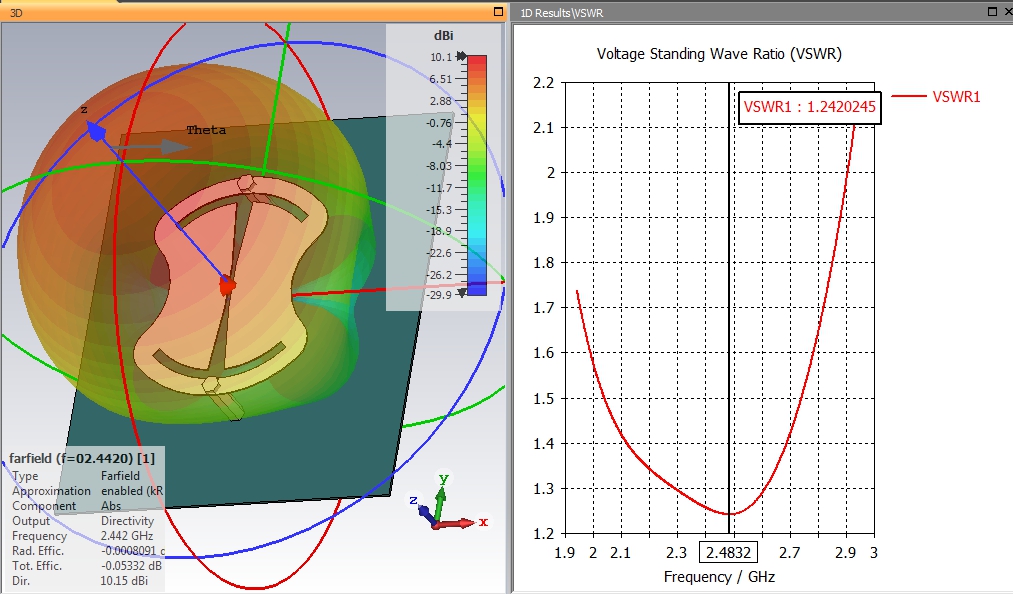Click the 10.1 maximum value on the dBi scale
The image size is (1013, 594).
coord(441,57)
